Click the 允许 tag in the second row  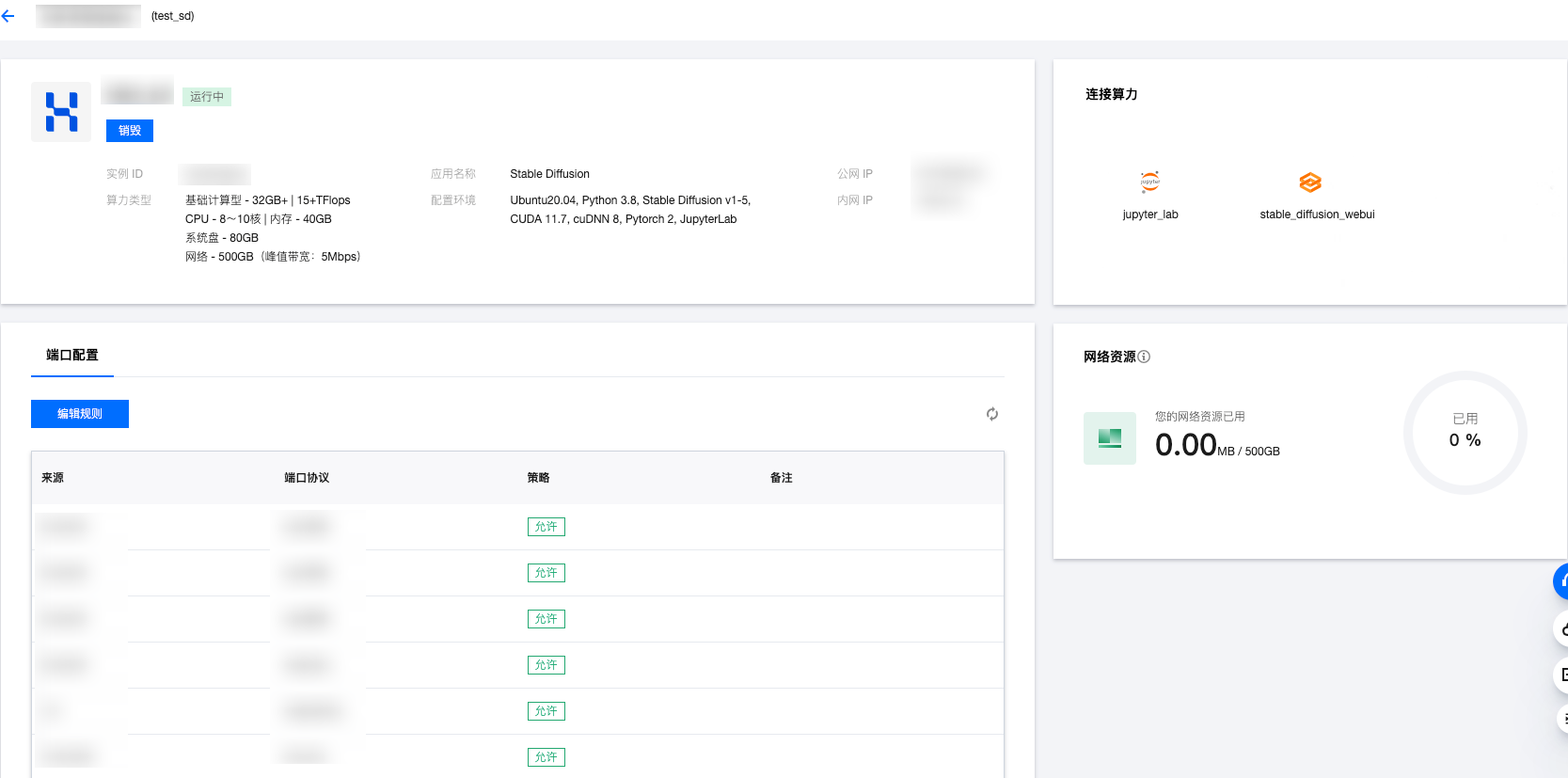[x=546, y=573]
